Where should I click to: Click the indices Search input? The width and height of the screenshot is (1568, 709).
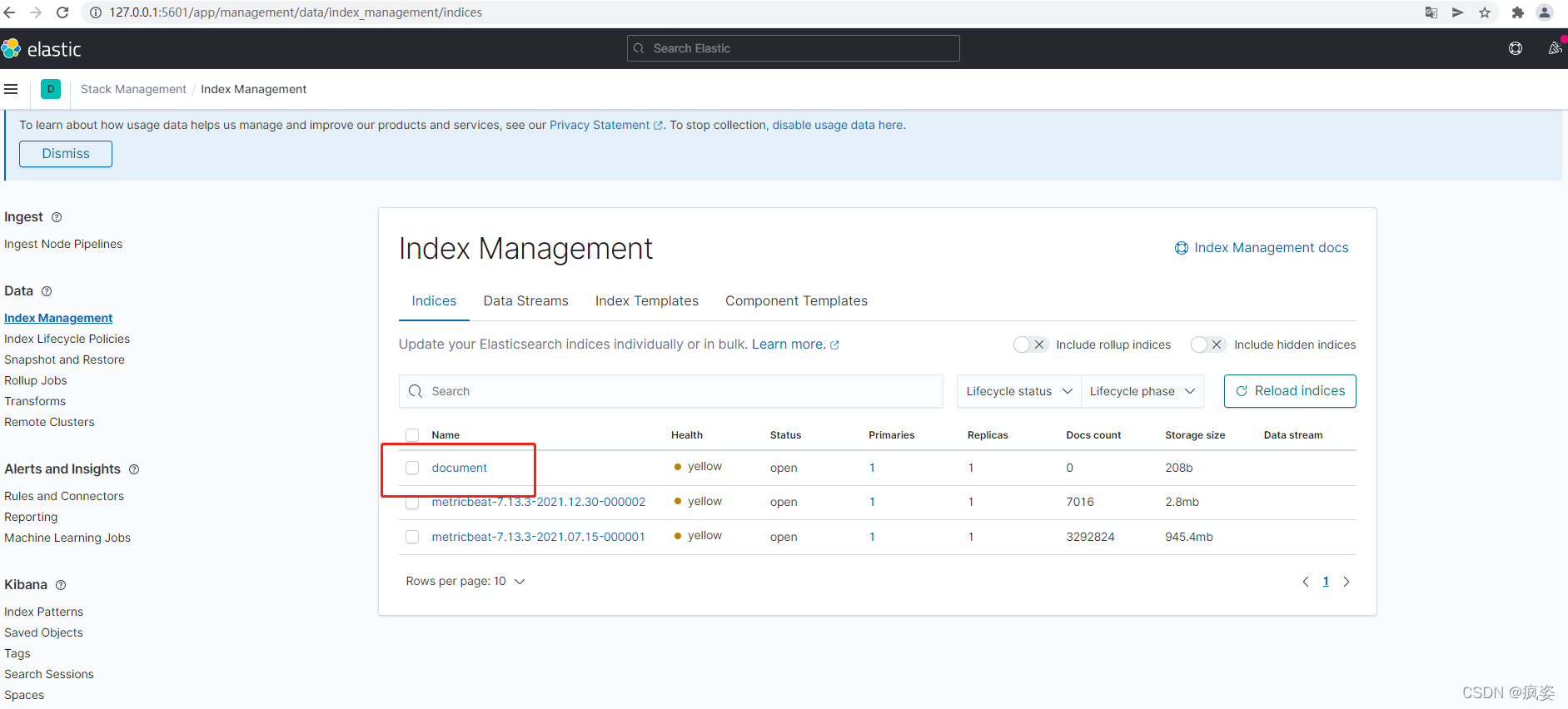(671, 391)
